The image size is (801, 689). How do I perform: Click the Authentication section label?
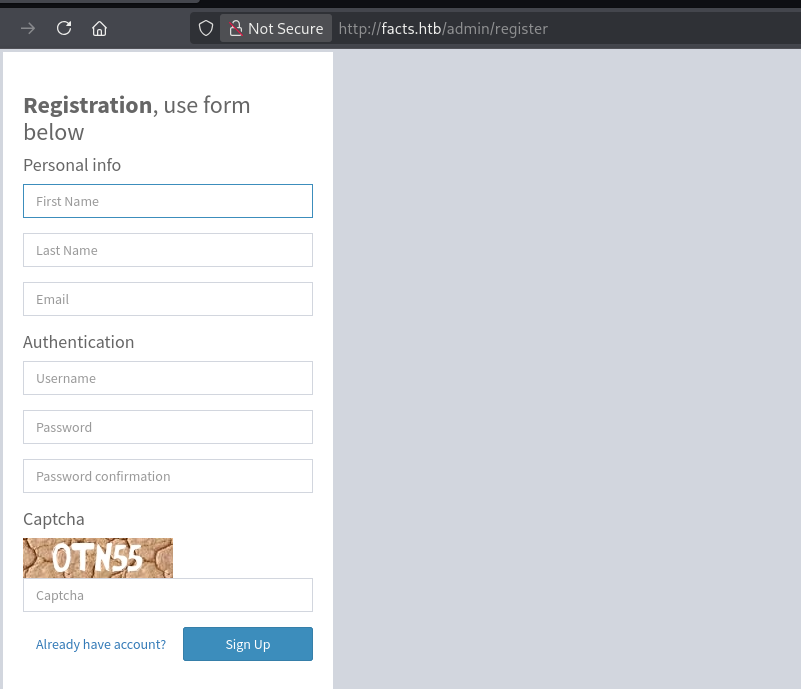click(78, 342)
